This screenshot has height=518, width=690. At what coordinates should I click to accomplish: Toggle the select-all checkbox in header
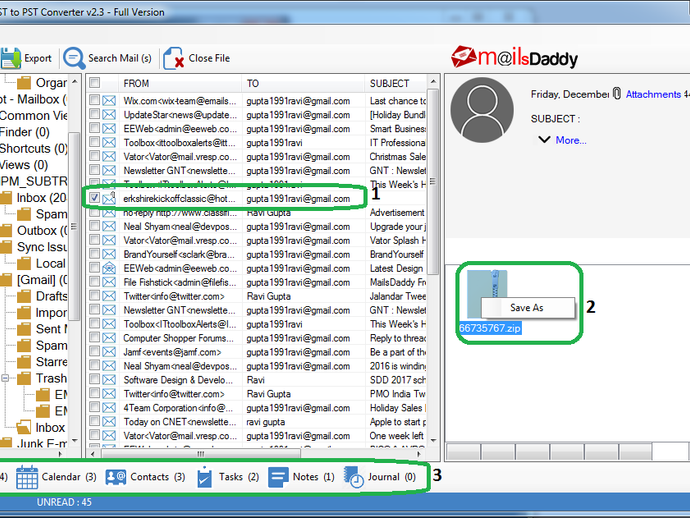click(94, 83)
